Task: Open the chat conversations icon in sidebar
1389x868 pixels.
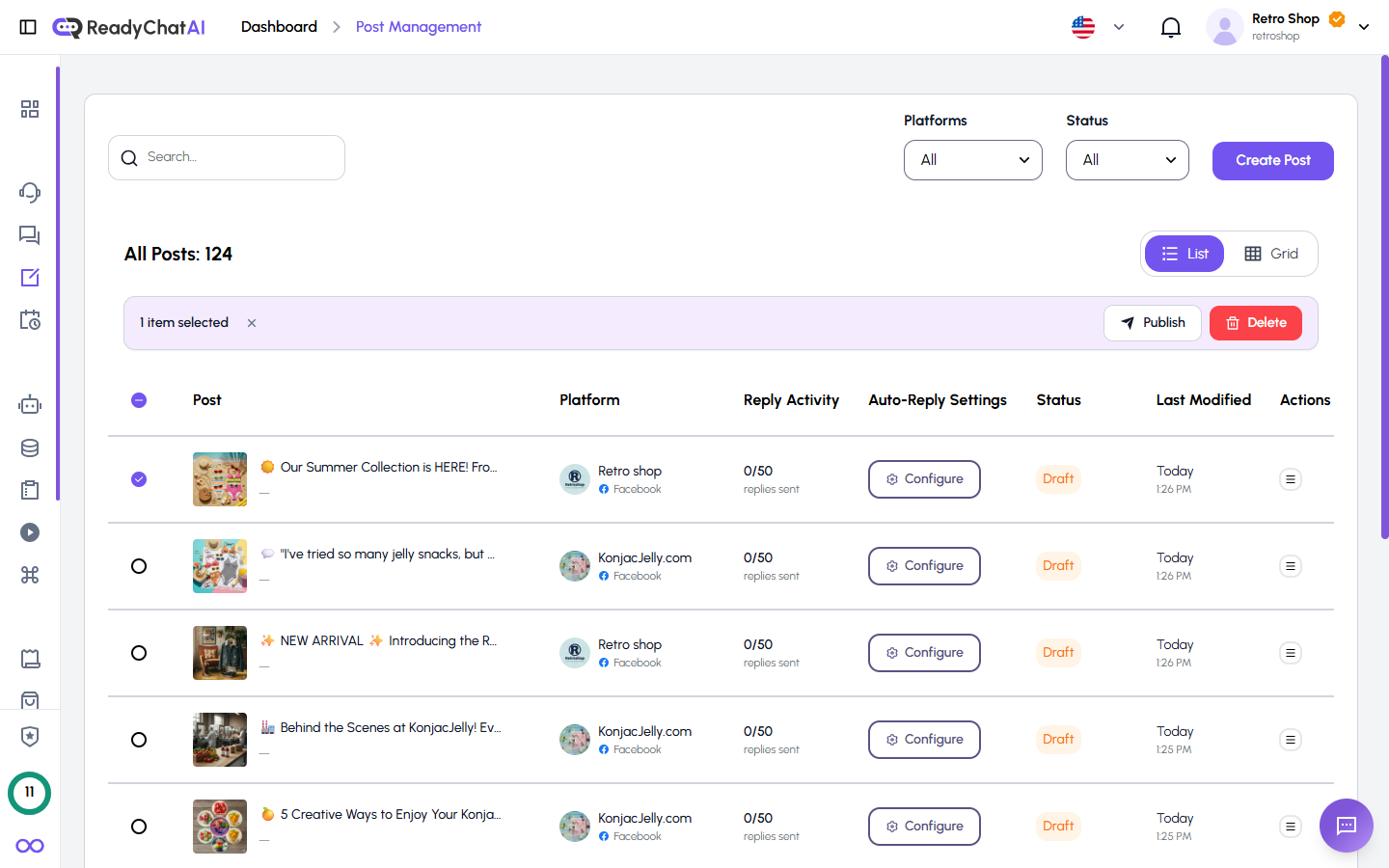Action: [29, 234]
